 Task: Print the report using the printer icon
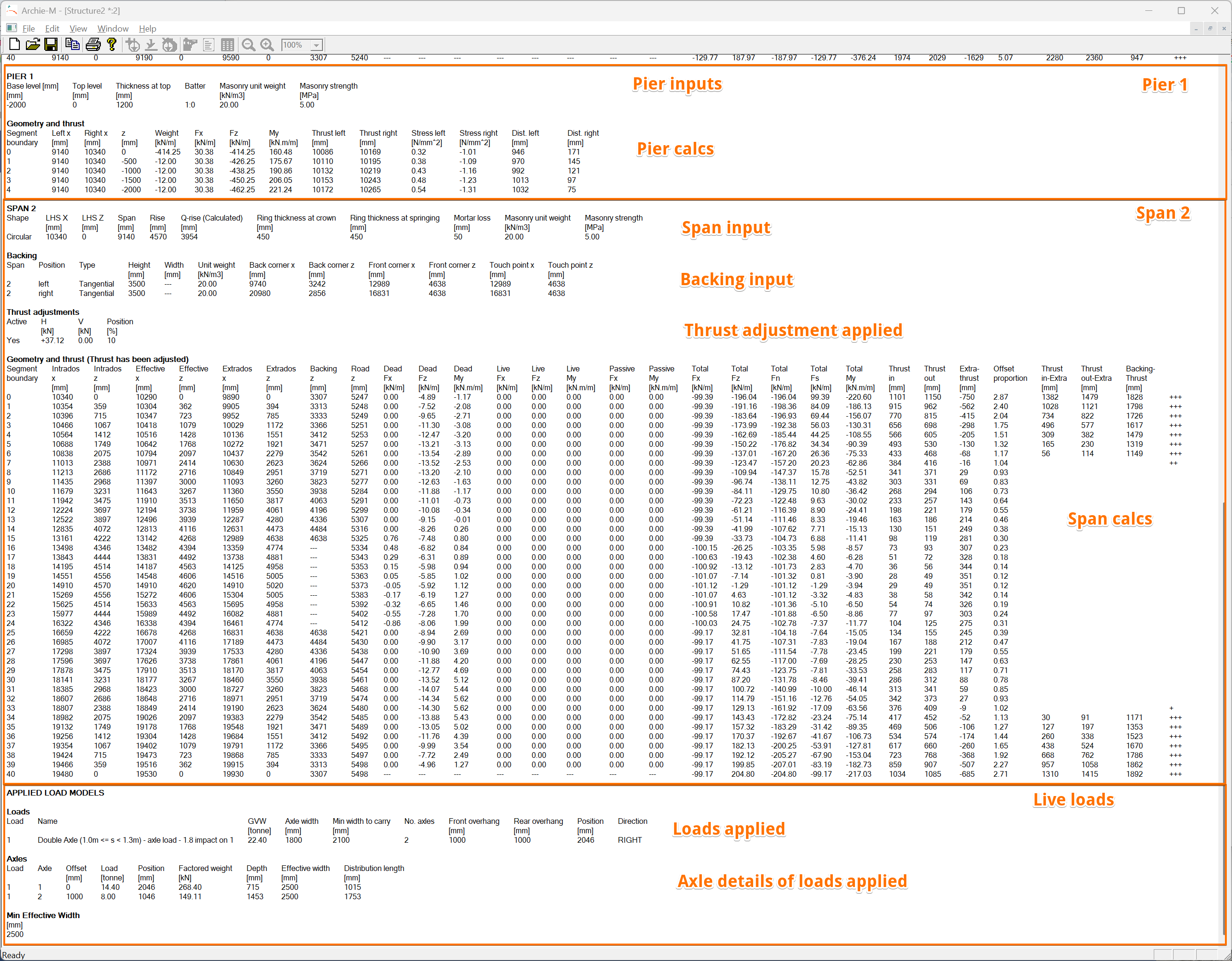pos(93,45)
